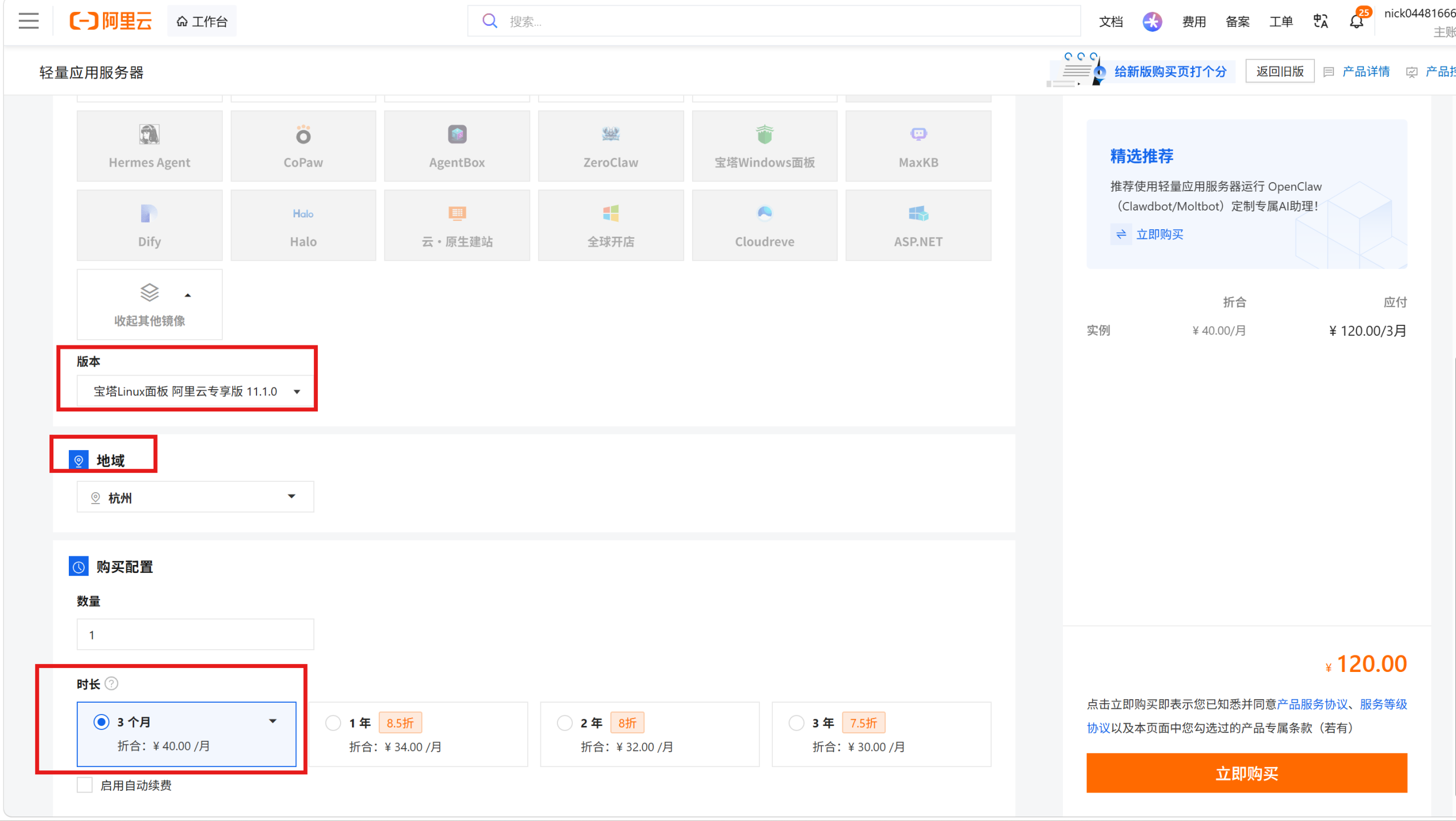Image resolution: width=1456 pixels, height=821 pixels.
Task: Select the 3 年 duration option
Action: click(882, 734)
